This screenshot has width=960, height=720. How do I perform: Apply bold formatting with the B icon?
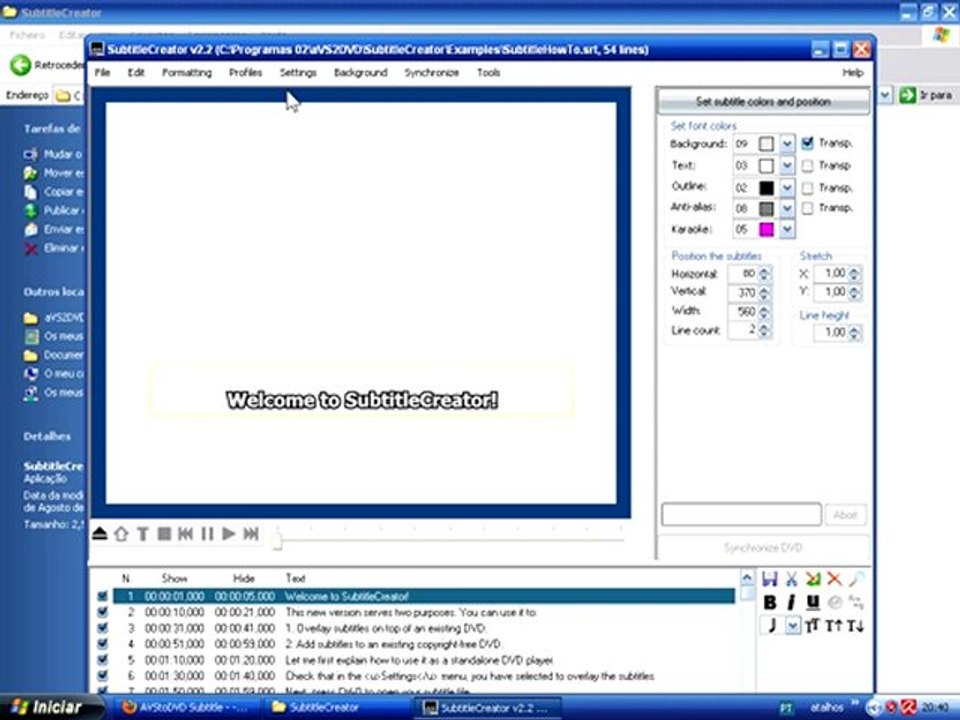coord(770,602)
